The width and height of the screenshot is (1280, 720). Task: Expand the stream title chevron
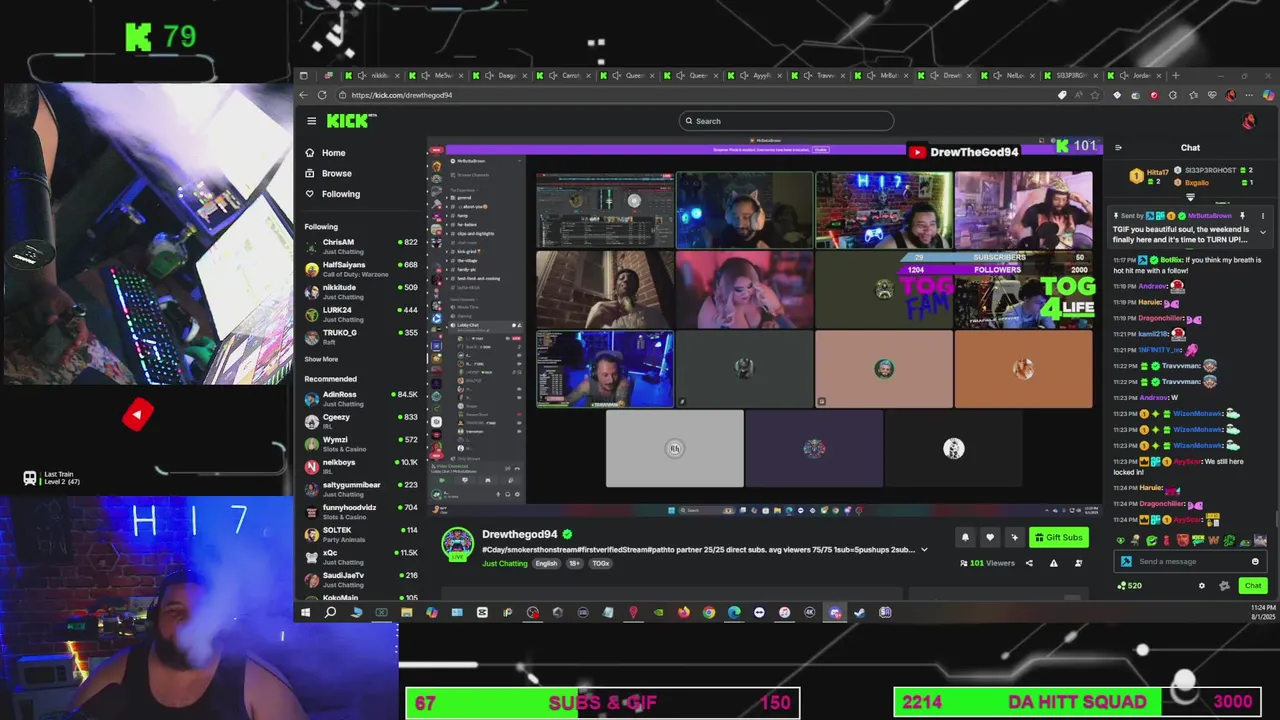point(924,550)
